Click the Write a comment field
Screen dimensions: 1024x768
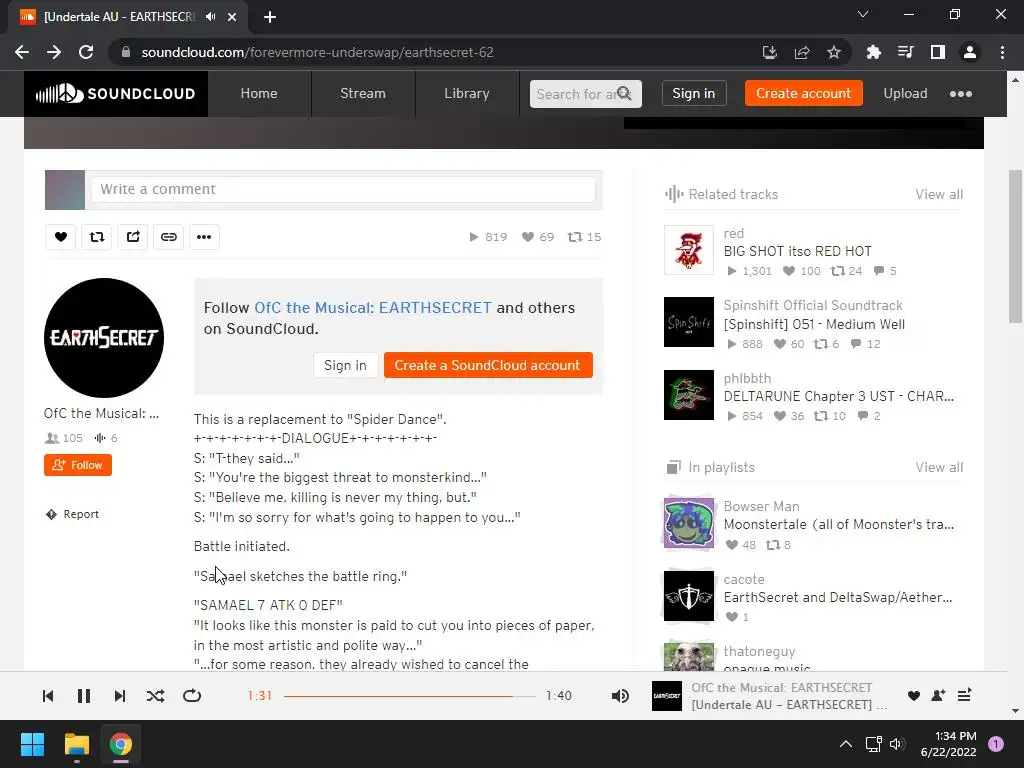point(343,189)
